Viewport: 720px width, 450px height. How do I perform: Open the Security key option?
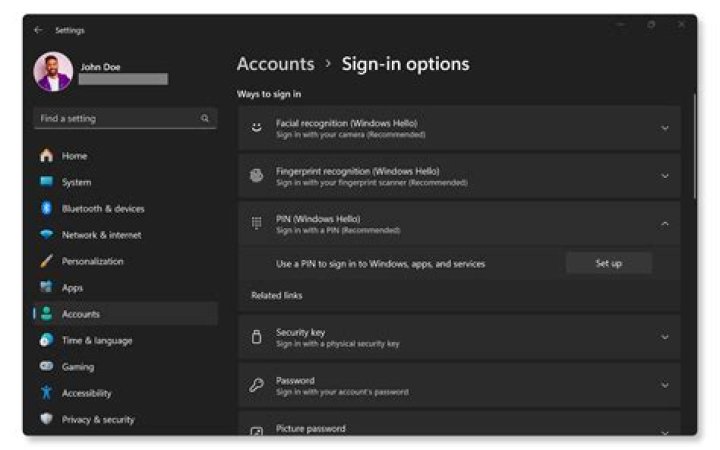459,337
